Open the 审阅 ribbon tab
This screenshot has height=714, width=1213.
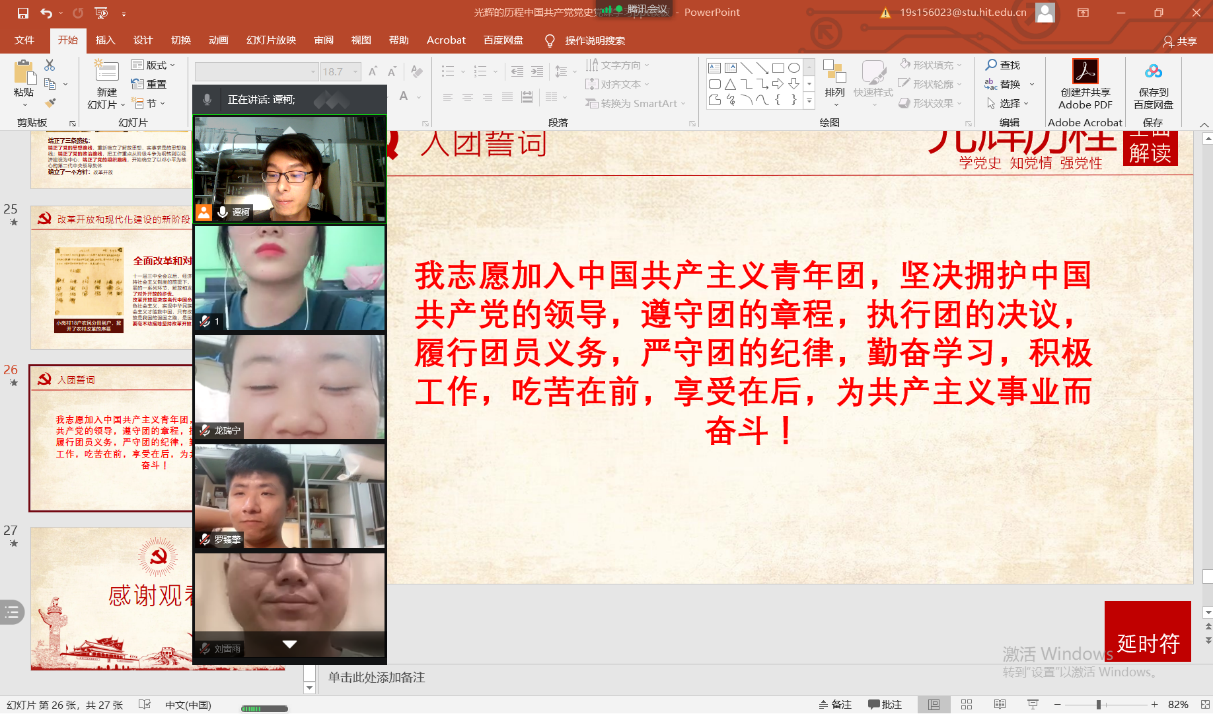click(x=322, y=40)
